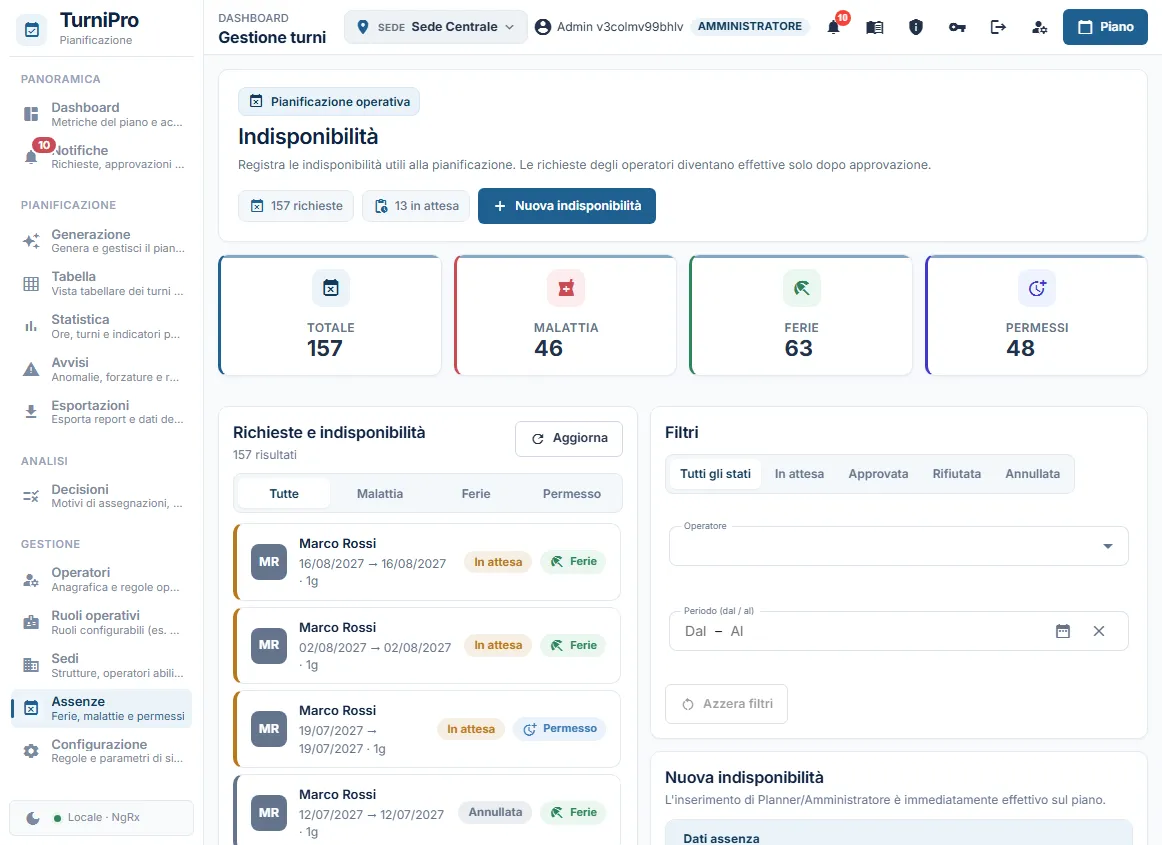This screenshot has width=1162, height=845.
Task: Click the admin account avatar icon
Action: pyautogui.click(x=543, y=27)
